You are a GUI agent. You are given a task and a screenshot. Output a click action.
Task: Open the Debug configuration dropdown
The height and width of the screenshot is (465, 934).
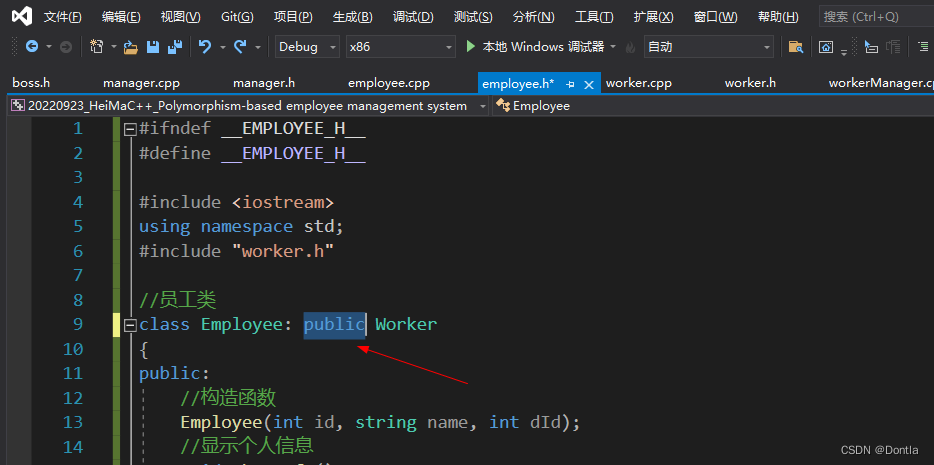[x=307, y=46]
